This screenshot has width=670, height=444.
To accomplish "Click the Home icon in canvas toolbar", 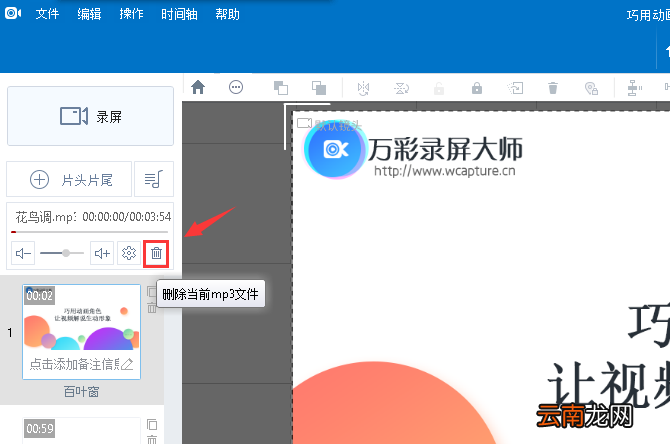I will point(198,87).
